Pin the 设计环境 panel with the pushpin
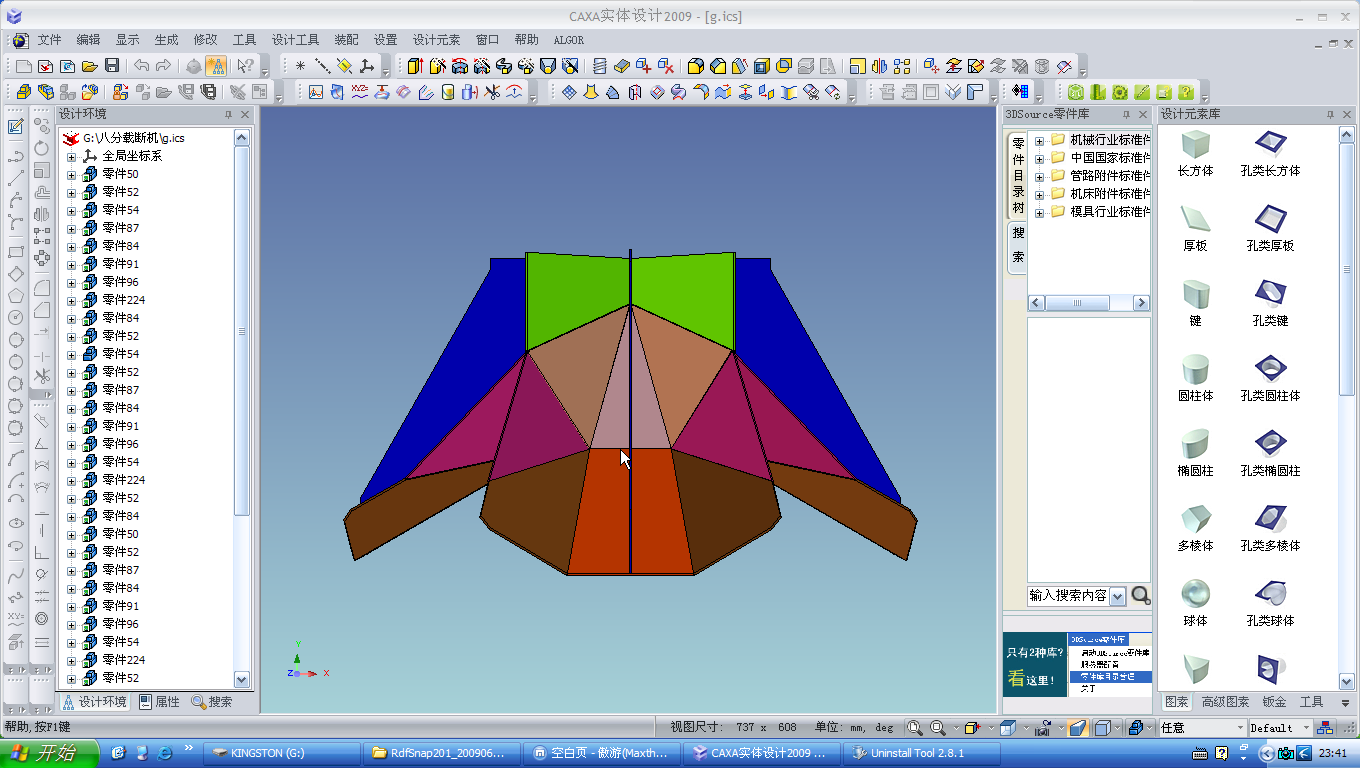Viewport: 1360px width, 768px height. coord(228,115)
